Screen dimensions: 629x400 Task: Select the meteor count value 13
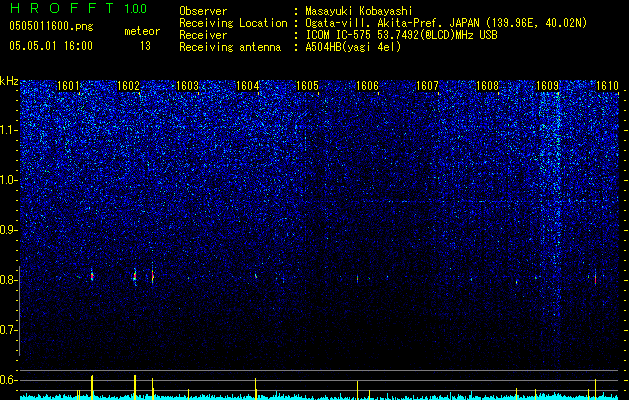[x=145, y=46]
